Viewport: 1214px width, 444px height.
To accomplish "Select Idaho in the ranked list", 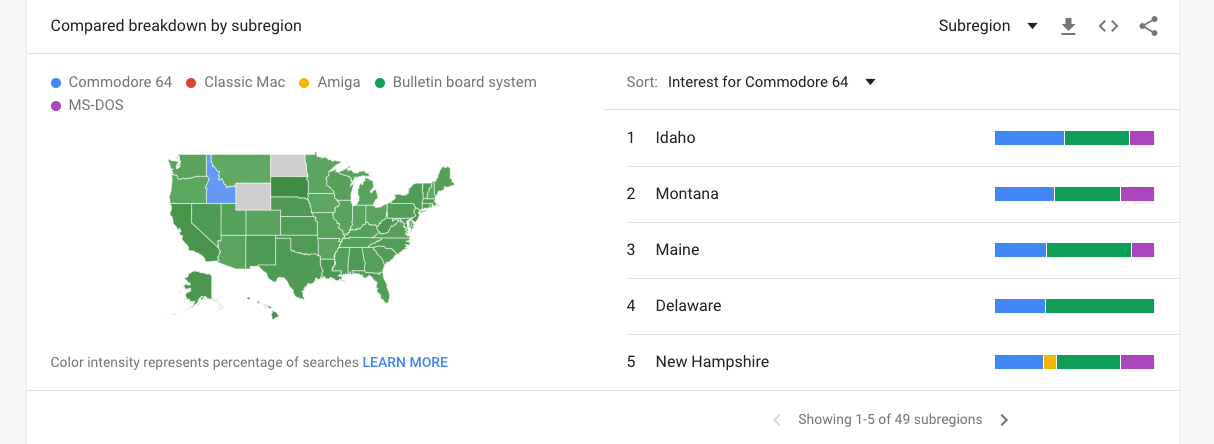I will (675, 138).
